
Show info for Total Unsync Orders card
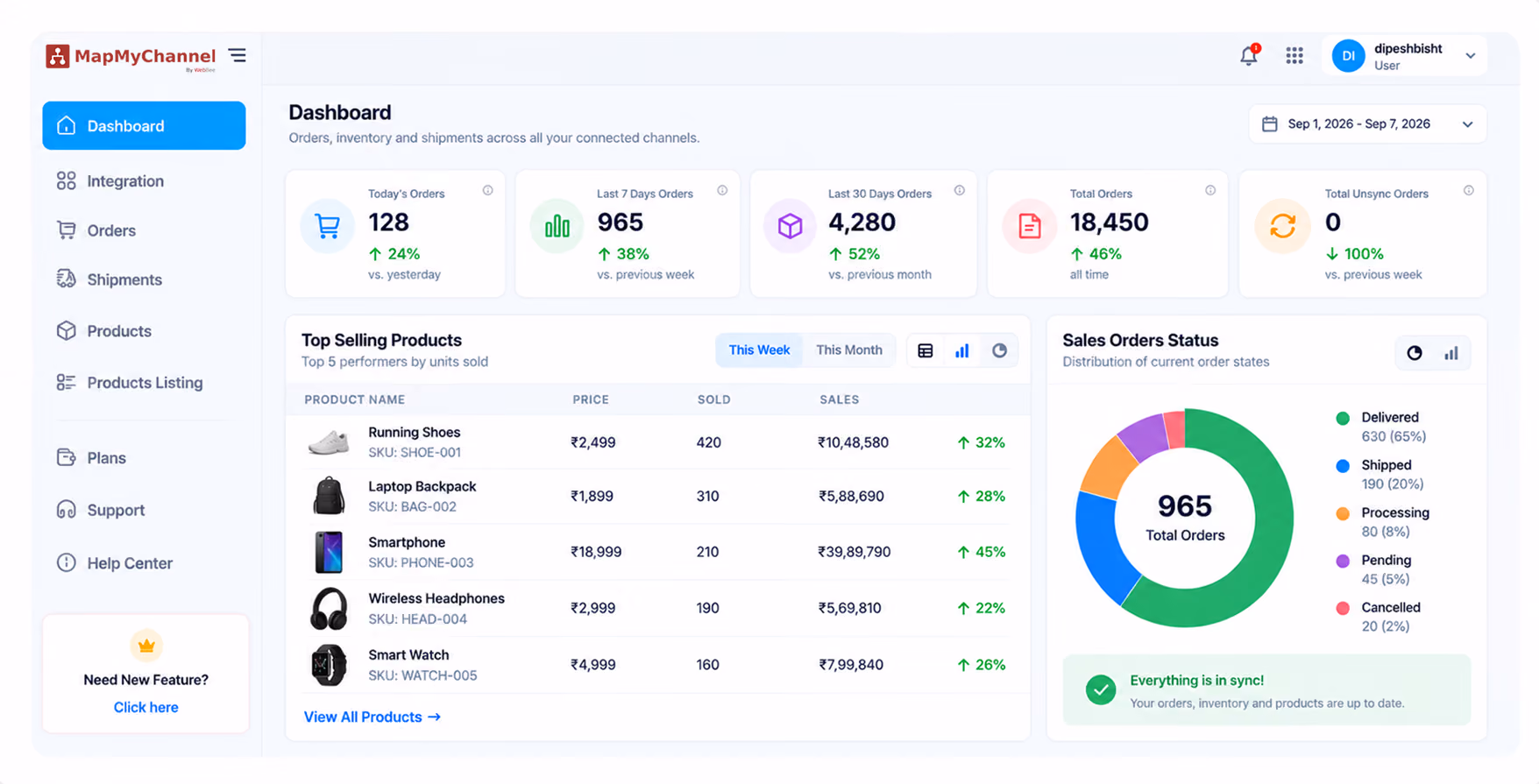1469,191
